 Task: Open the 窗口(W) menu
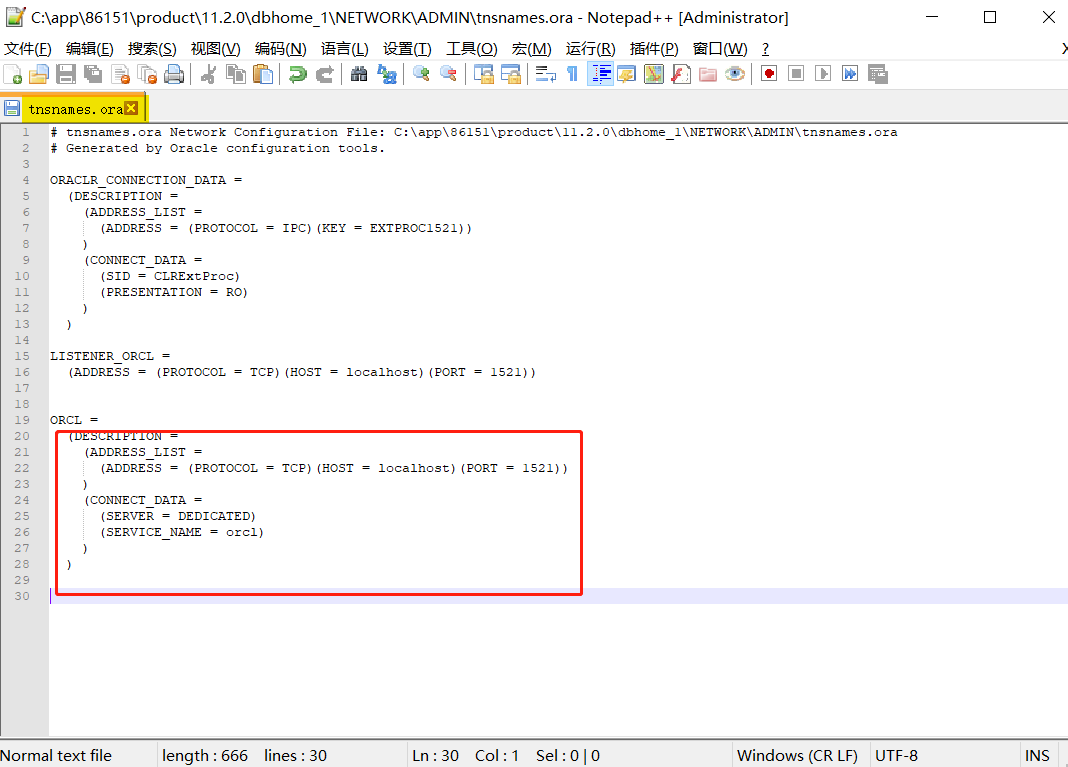click(x=720, y=49)
